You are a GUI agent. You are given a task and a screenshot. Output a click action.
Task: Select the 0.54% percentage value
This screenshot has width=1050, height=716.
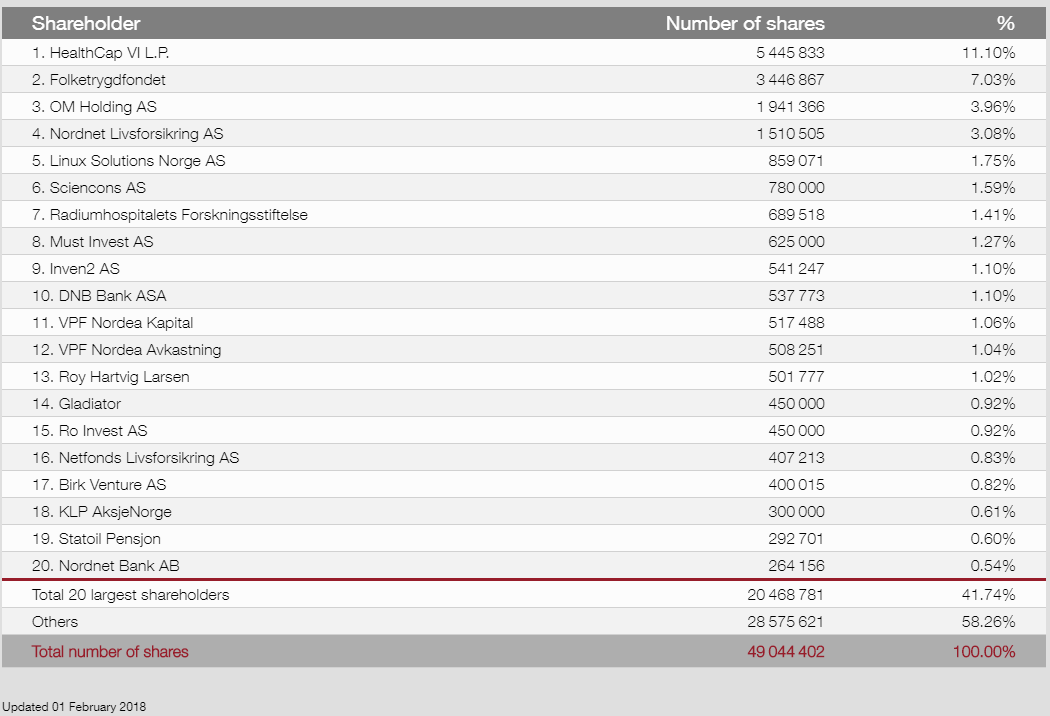pos(993,566)
